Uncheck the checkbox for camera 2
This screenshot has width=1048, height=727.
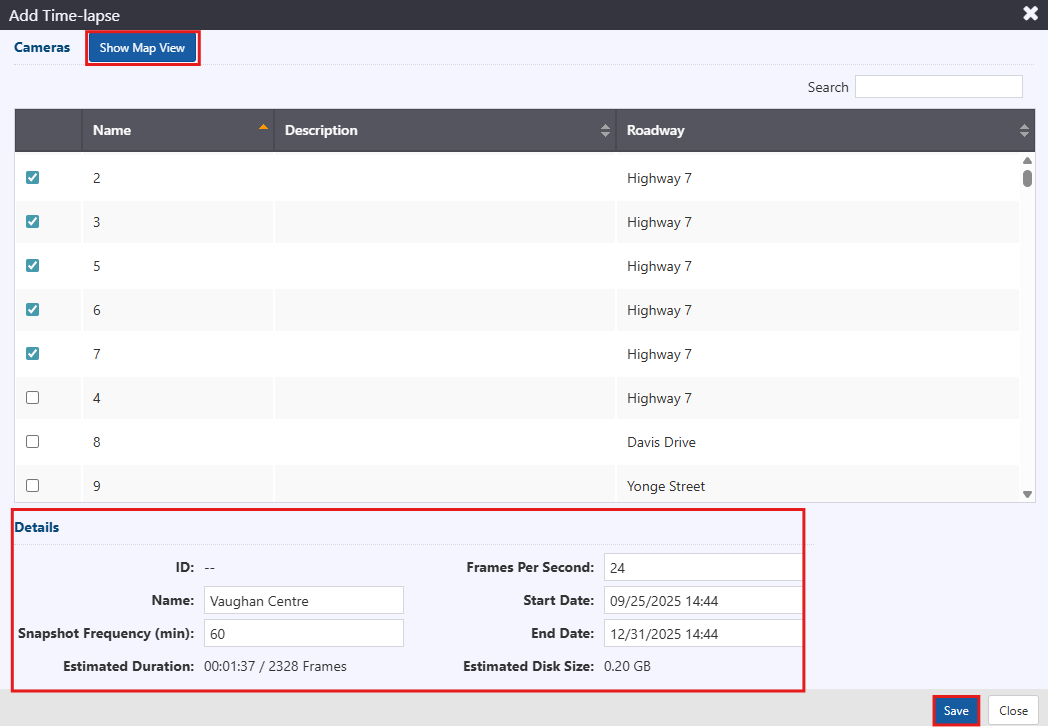pyautogui.click(x=32, y=178)
